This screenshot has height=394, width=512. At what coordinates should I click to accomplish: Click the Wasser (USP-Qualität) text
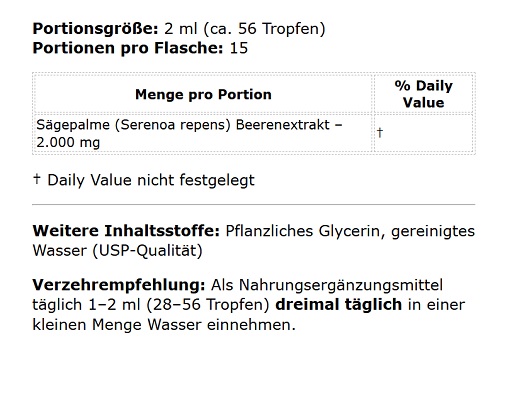(118, 251)
